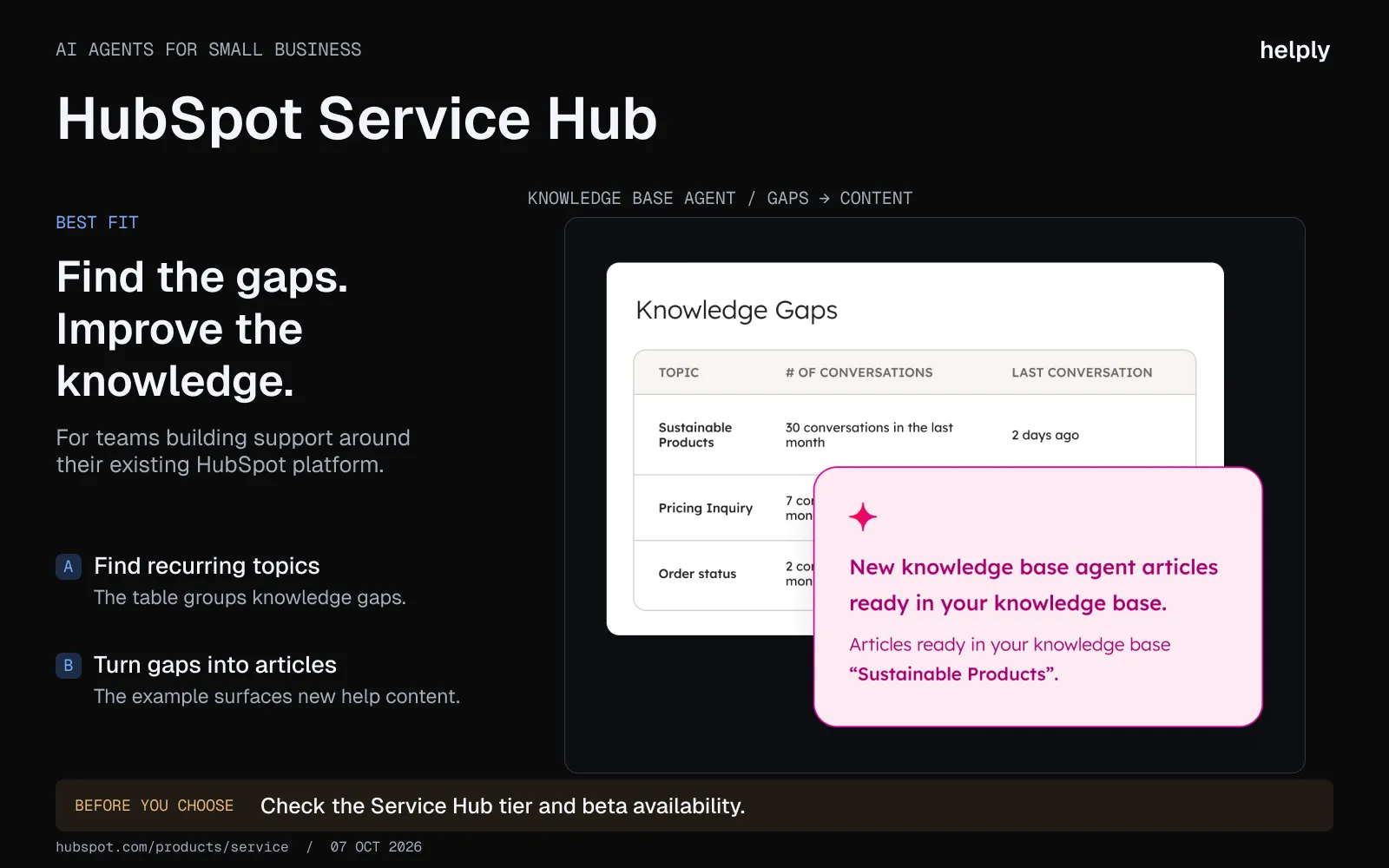Screen dimensions: 1389x868
Task: Click the BEFORE YOU CHOOSE label
Action: click(x=154, y=806)
